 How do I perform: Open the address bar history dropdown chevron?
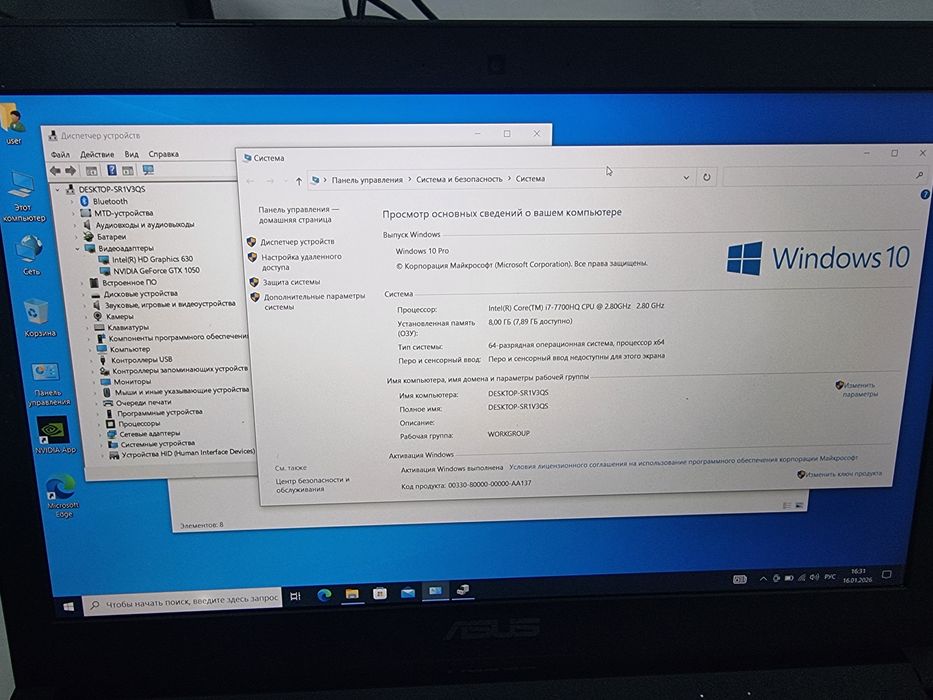(686, 177)
